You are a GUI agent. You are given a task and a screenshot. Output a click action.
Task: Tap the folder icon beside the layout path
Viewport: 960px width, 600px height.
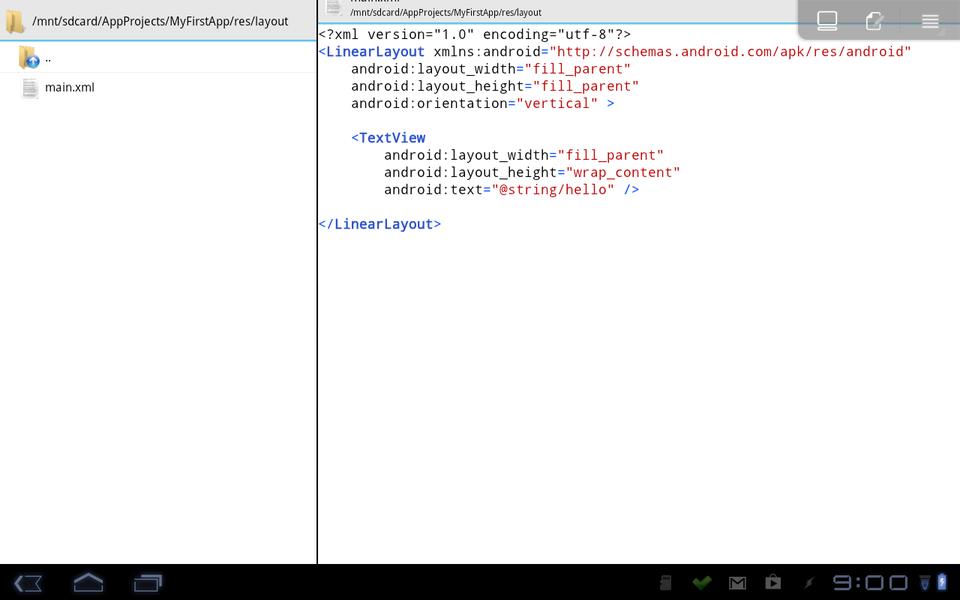(15, 21)
